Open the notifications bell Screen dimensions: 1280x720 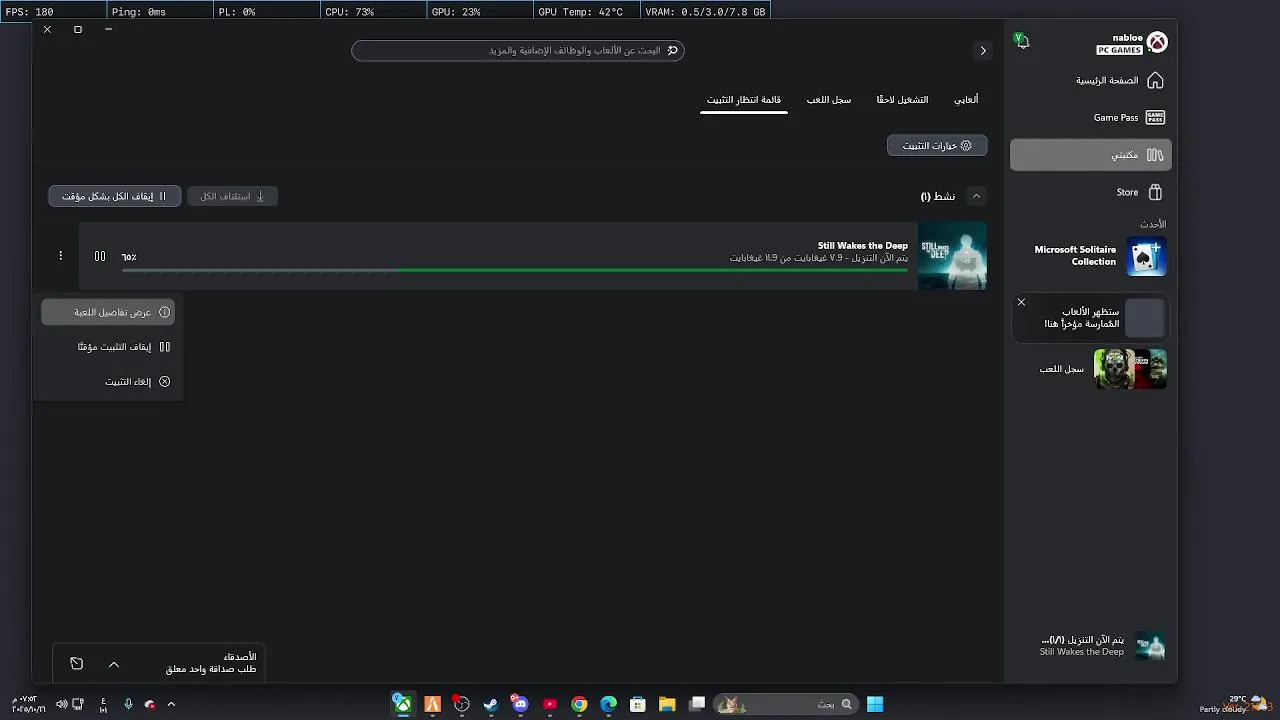pos(1021,41)
